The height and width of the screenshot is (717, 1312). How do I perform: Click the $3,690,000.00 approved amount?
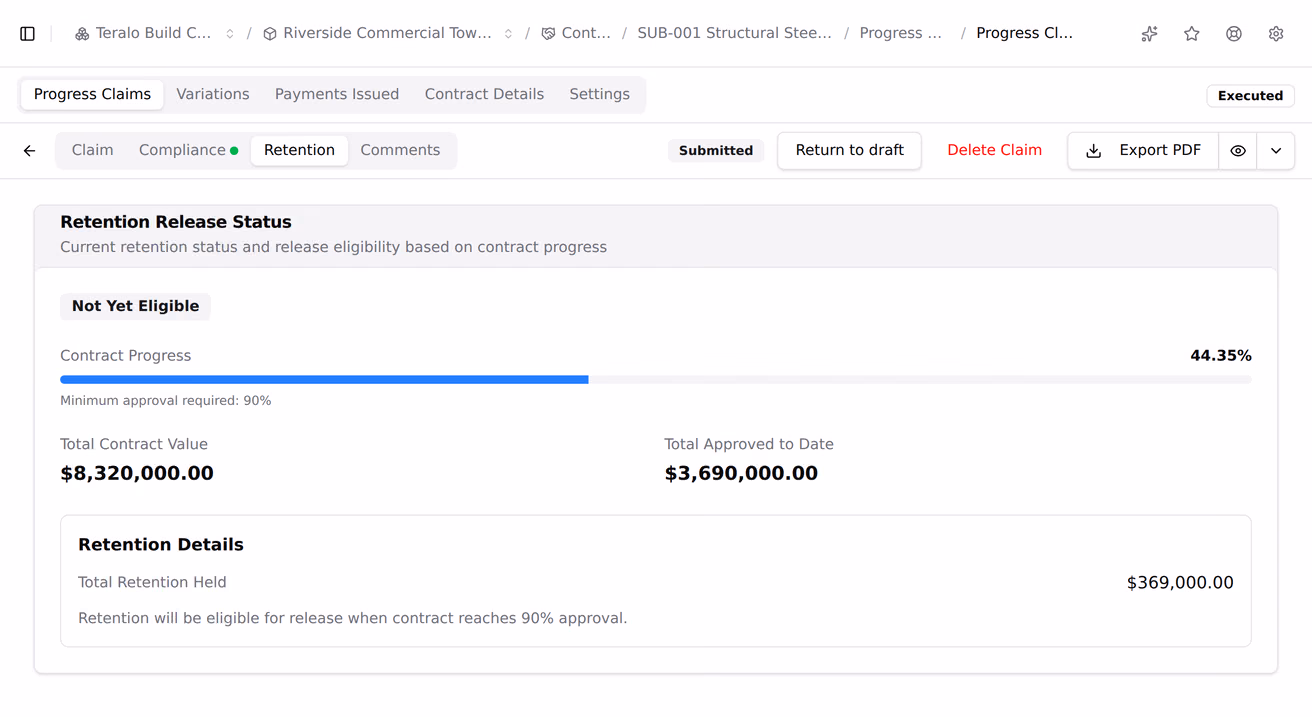point(741,474)
